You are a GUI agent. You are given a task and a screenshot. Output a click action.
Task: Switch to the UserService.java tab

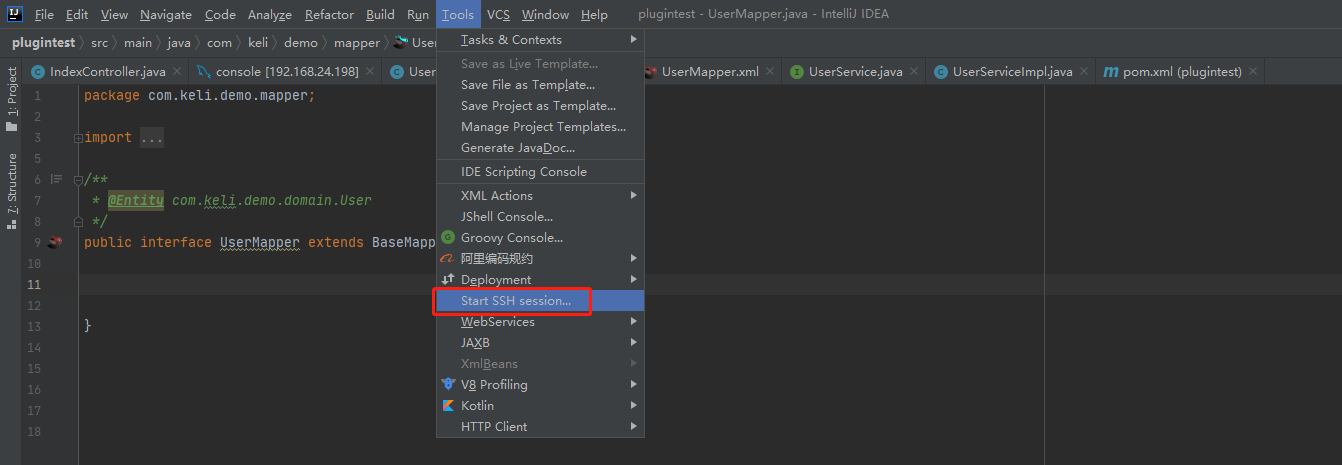[x=855, y=72]
